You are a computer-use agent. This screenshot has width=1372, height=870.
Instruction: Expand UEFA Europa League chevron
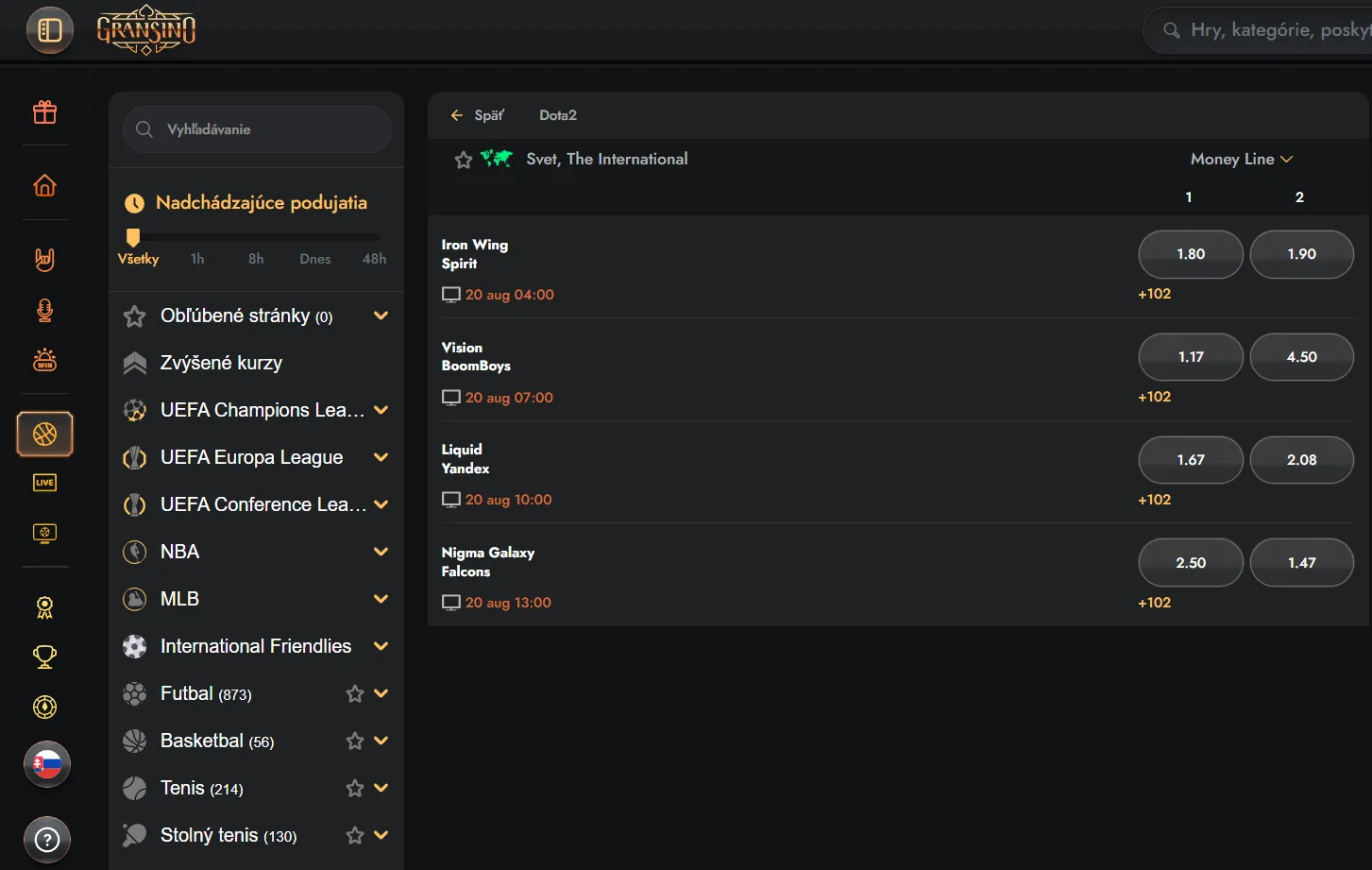coord(381,457)
